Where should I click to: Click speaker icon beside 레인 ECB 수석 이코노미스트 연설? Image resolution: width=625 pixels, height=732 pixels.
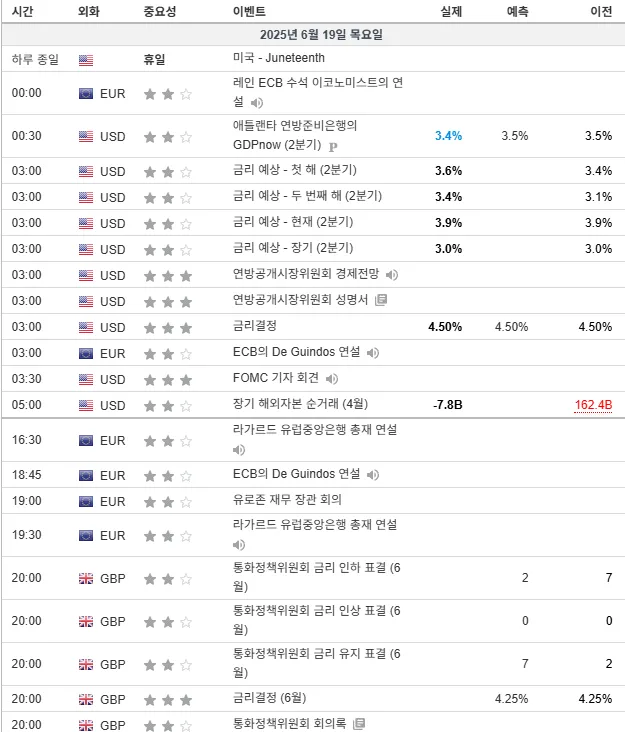(257, 102)
